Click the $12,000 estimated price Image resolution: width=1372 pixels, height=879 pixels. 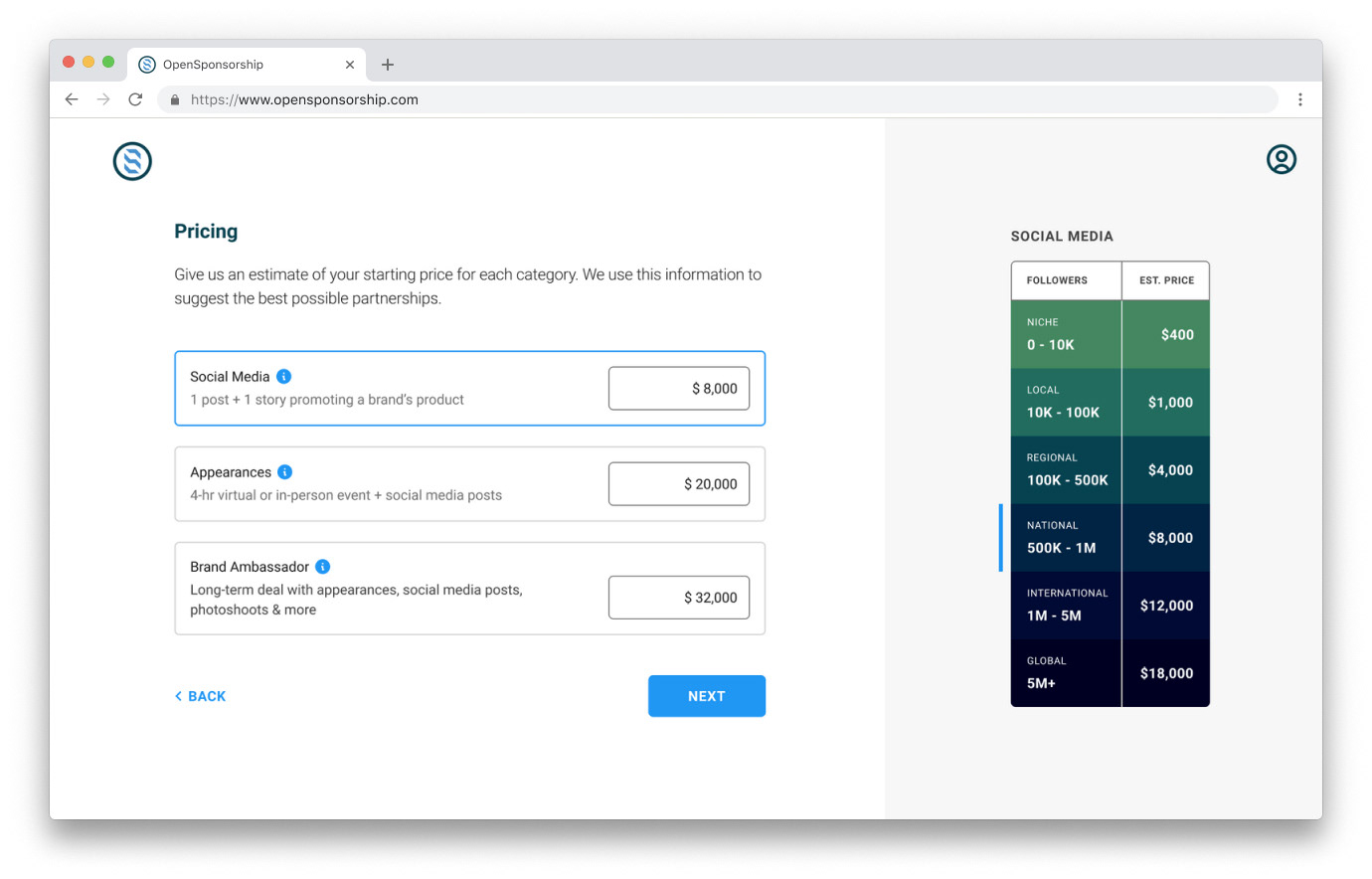1166,606
